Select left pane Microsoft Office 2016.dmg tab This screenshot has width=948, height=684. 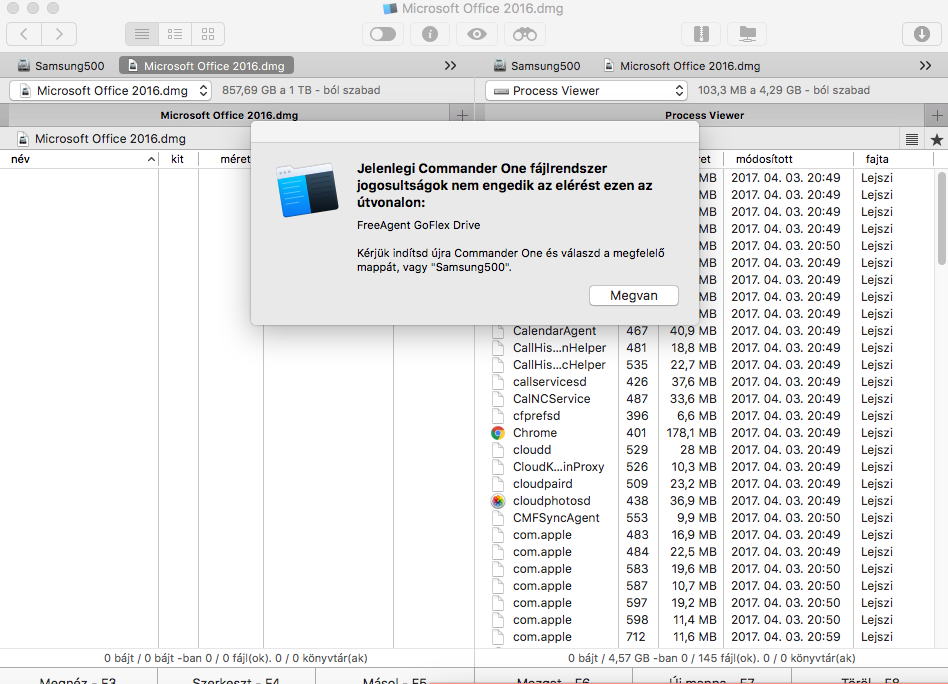206,66
